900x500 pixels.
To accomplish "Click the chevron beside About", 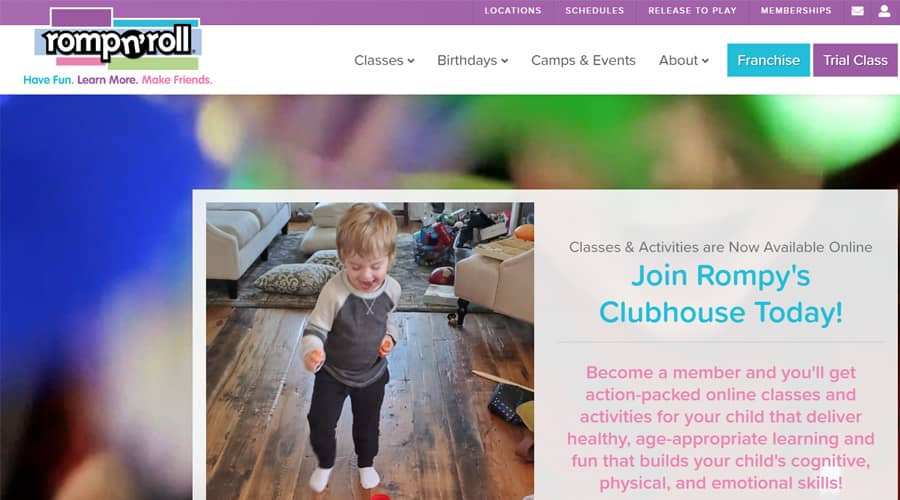I will [705, 61].
